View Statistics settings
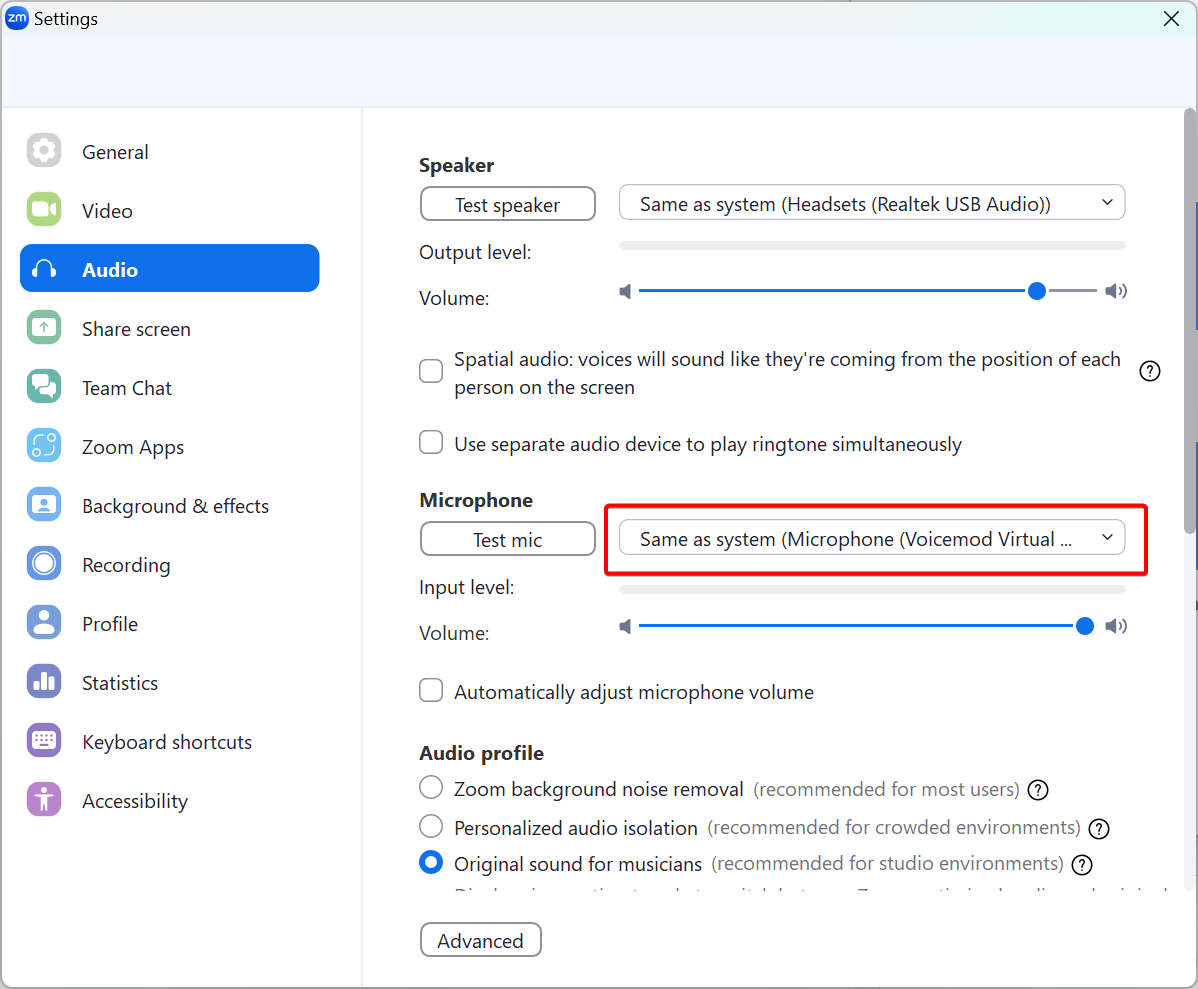Viewport: 1198px width, 989px height. [x=170, y=683]
